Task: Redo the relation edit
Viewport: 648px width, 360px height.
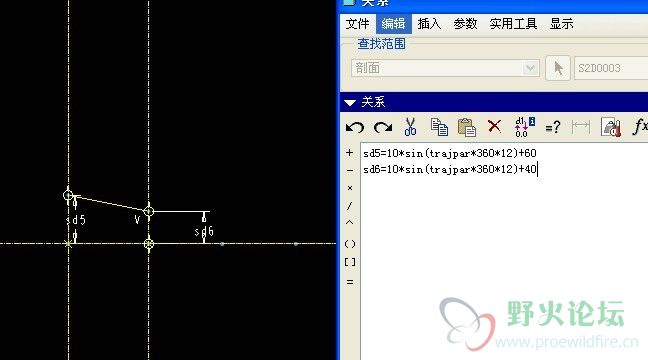Action: click(383, 127)
